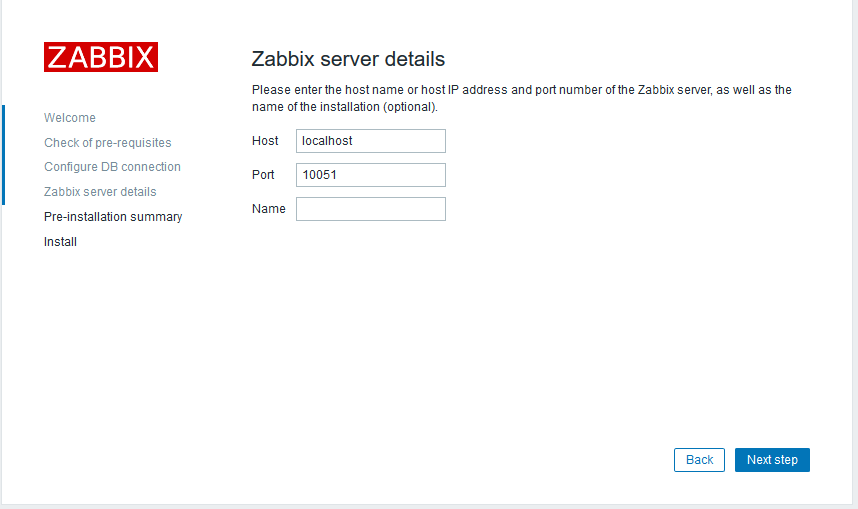858x509 pixels.
Task: Go to the Welcome step
Action: (x=70, y=118)
